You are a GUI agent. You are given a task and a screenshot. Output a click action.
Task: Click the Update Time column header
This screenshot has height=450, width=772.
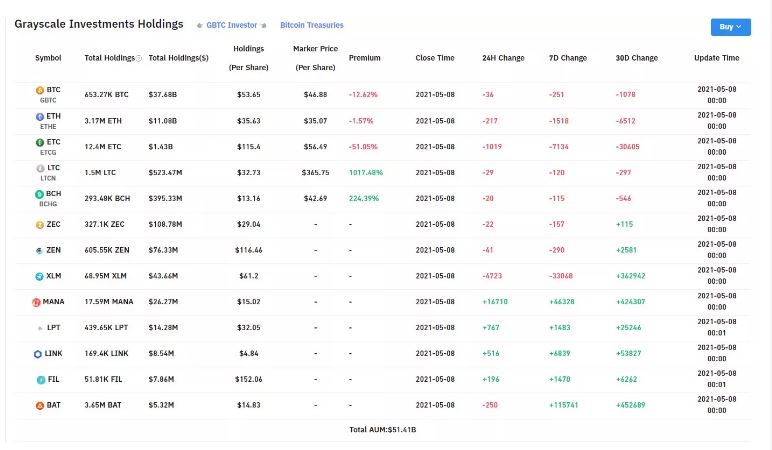click(x=717, y=58)
